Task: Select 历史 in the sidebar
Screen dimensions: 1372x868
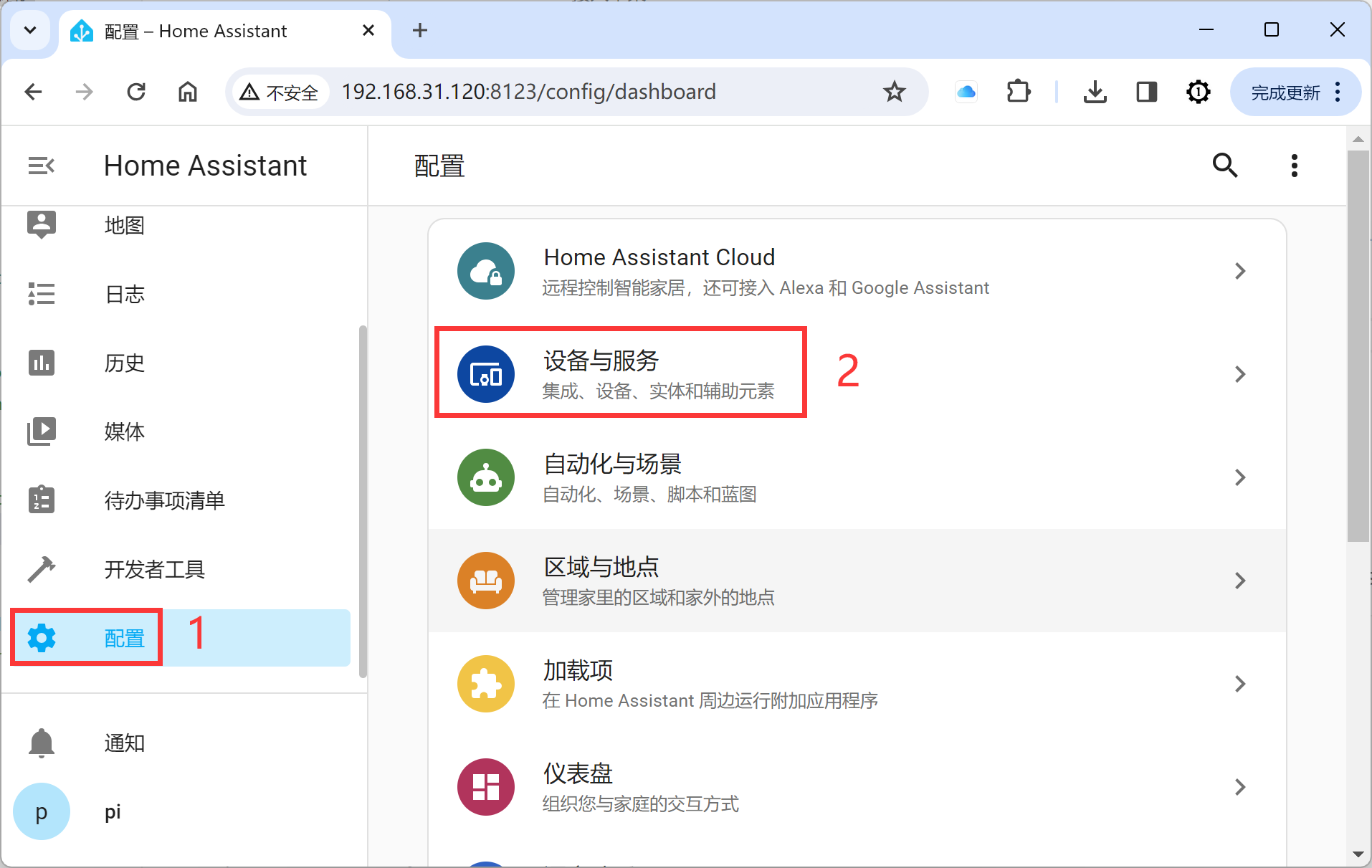Action: click(124, 363)
